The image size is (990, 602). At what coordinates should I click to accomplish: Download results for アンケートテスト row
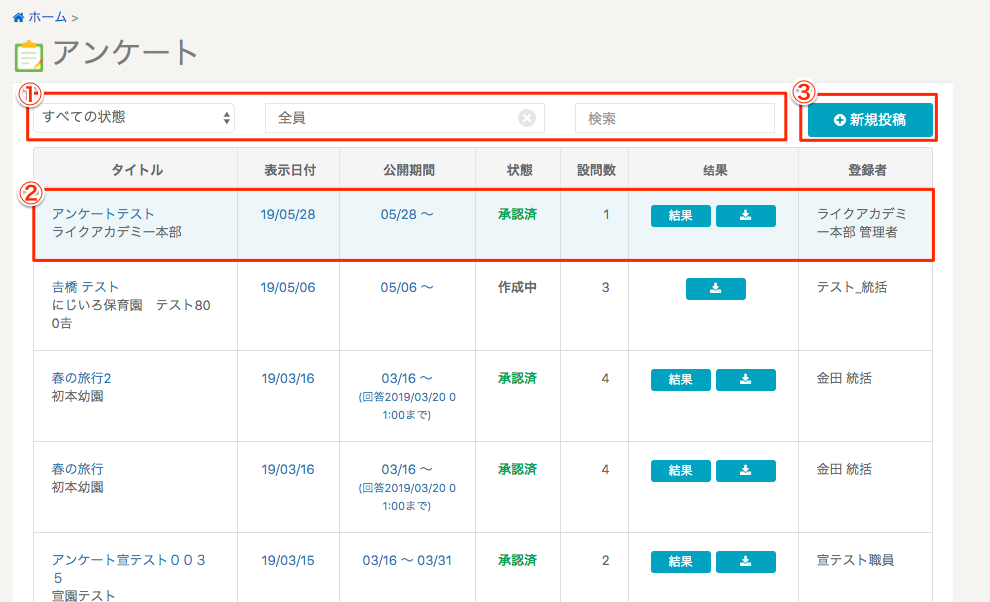[745, 216]
